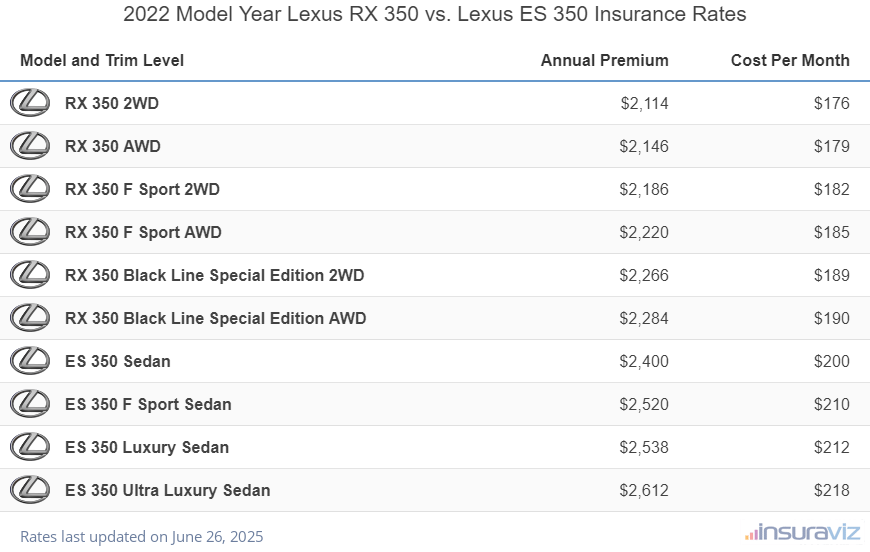870x552 pixels.
Task: Click the $212 monthly cost value
Action: (832, 447)
